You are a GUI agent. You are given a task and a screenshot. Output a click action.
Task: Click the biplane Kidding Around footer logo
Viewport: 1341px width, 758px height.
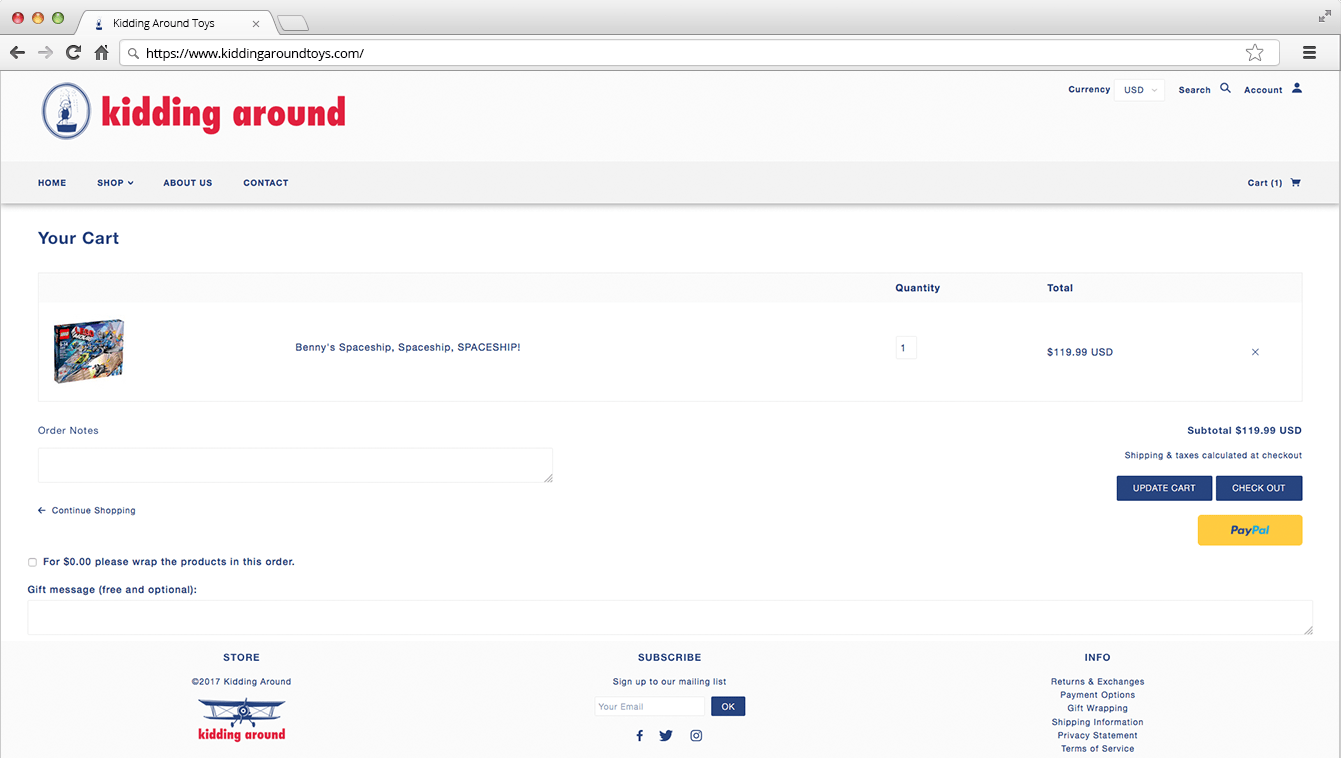(x=242, y=720)
